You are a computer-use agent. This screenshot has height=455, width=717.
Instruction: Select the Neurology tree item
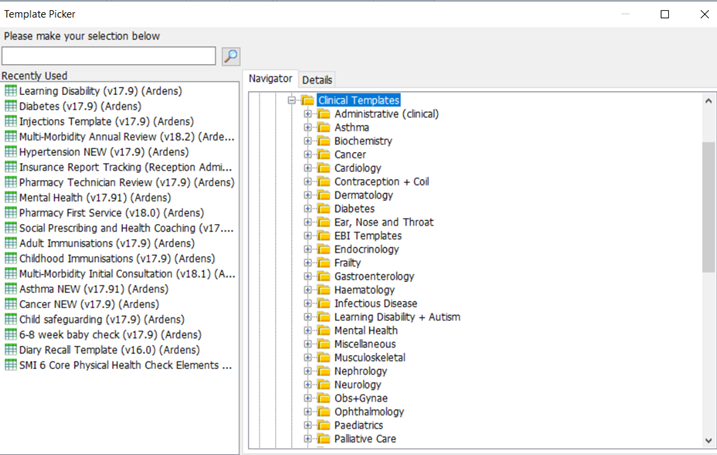click(x=358, y=385)
